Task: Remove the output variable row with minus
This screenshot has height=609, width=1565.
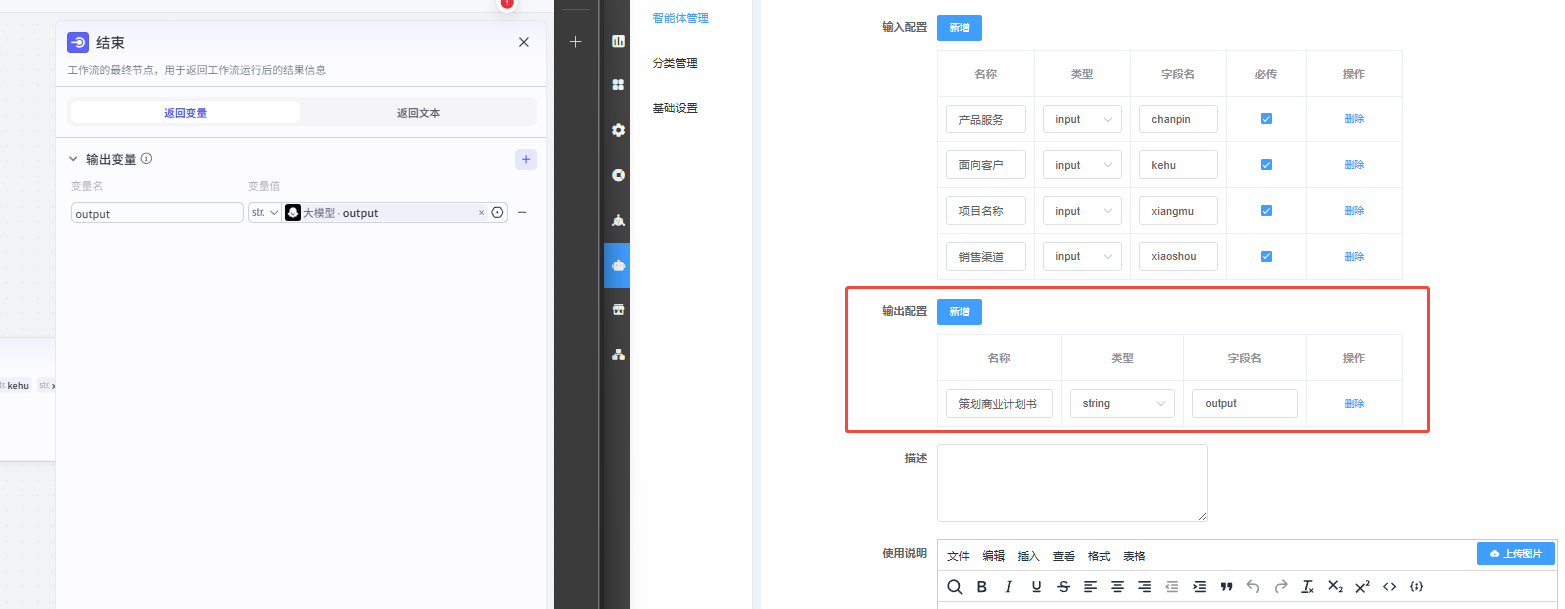Action: [522, 212]
